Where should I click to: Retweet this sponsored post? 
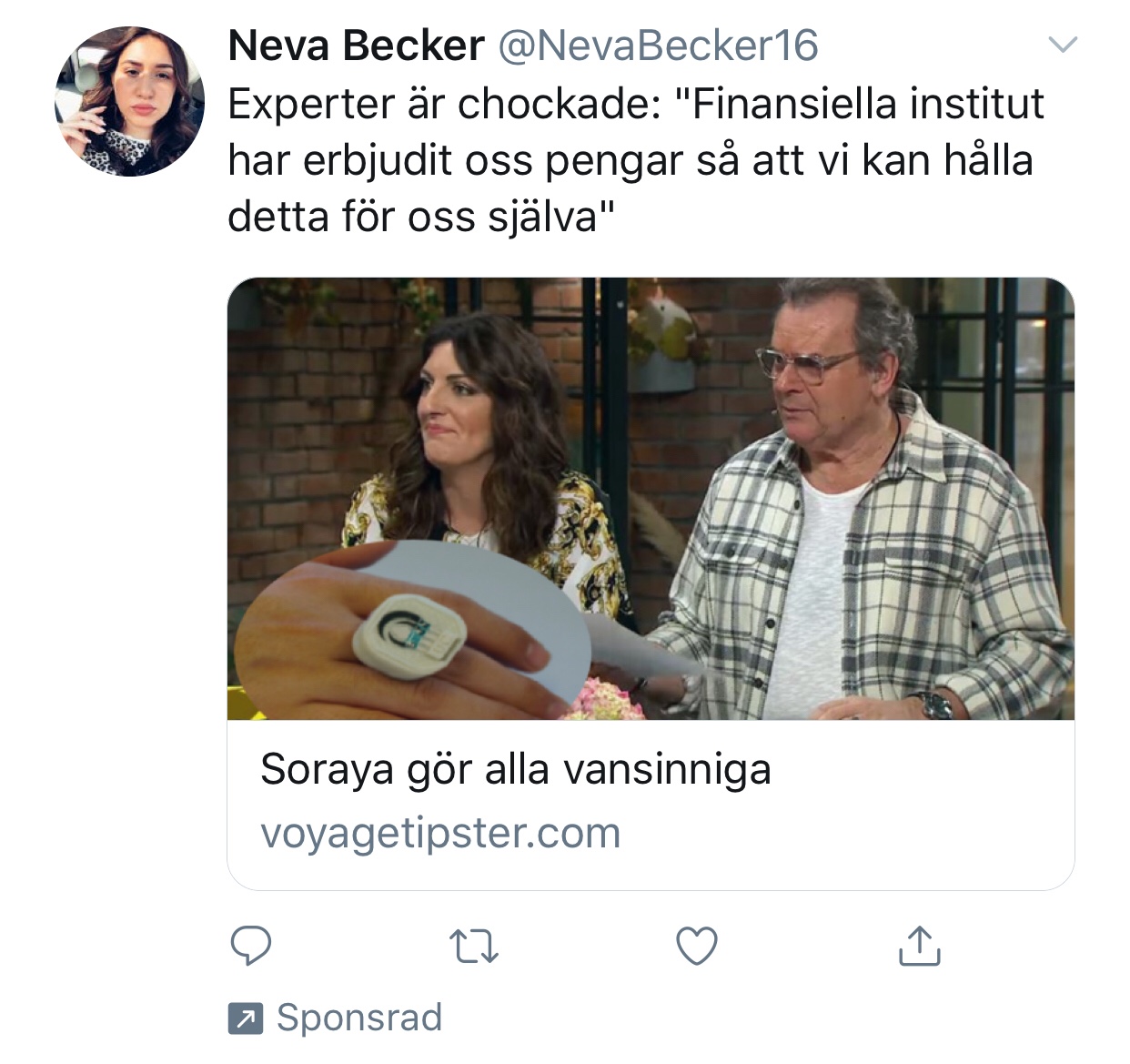pyautogui.click(x=475, y=947)
